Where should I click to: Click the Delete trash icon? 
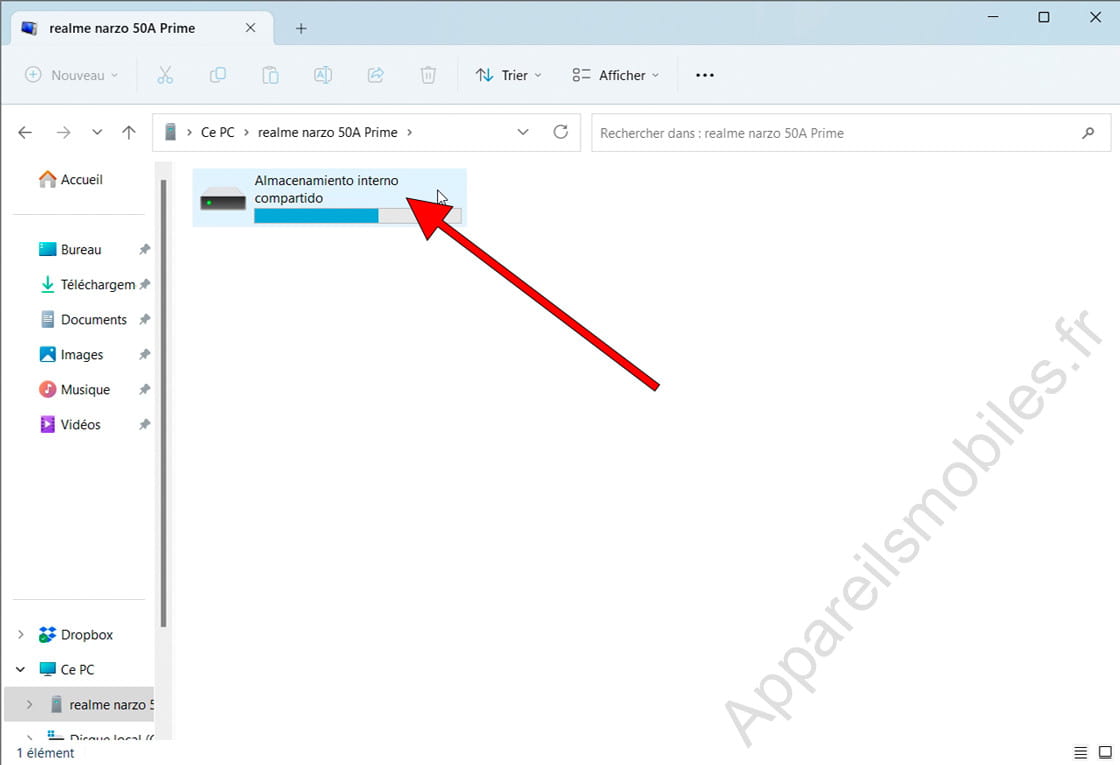[428, 75]
